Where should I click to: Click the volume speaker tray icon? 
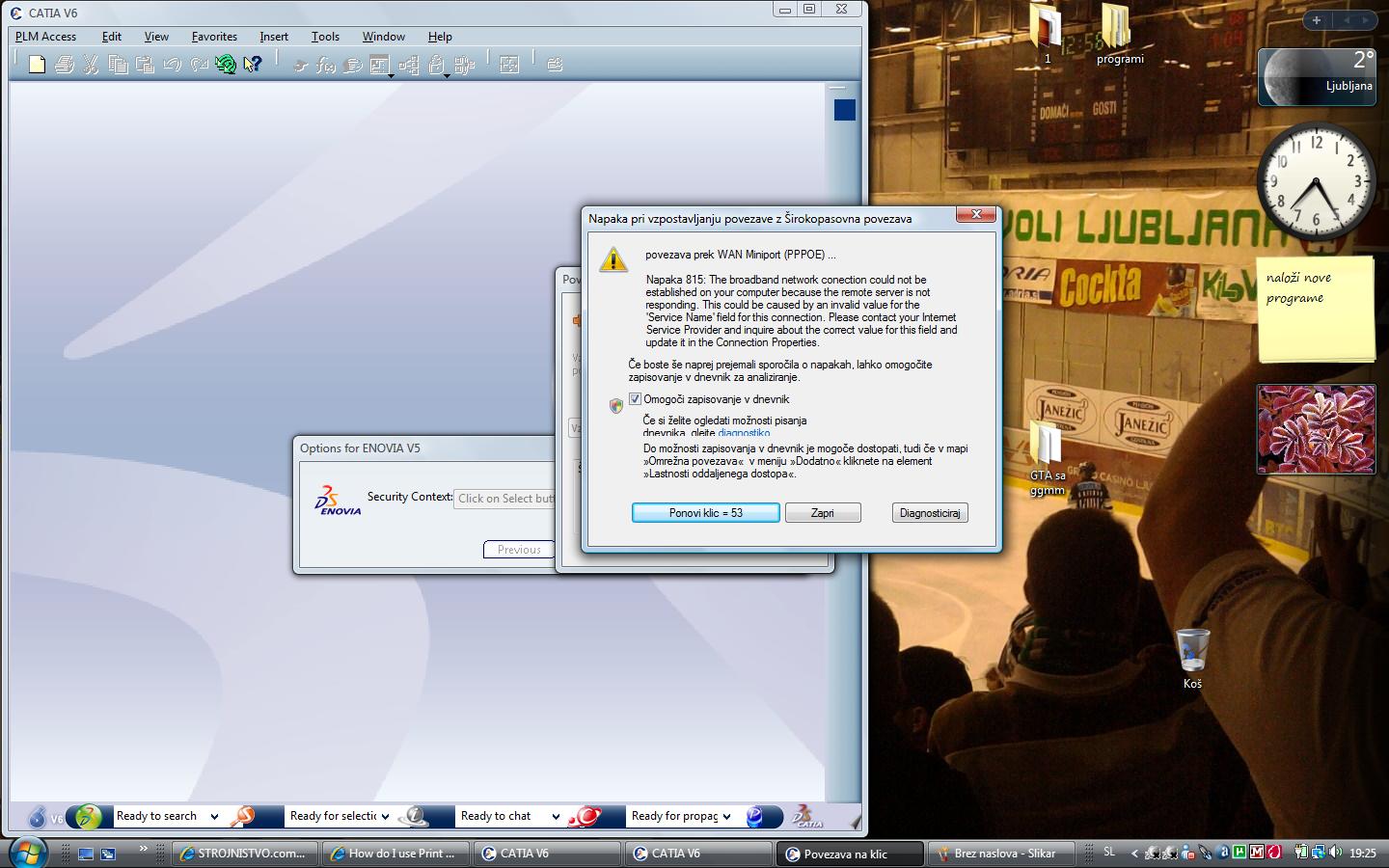[1334, 853]
